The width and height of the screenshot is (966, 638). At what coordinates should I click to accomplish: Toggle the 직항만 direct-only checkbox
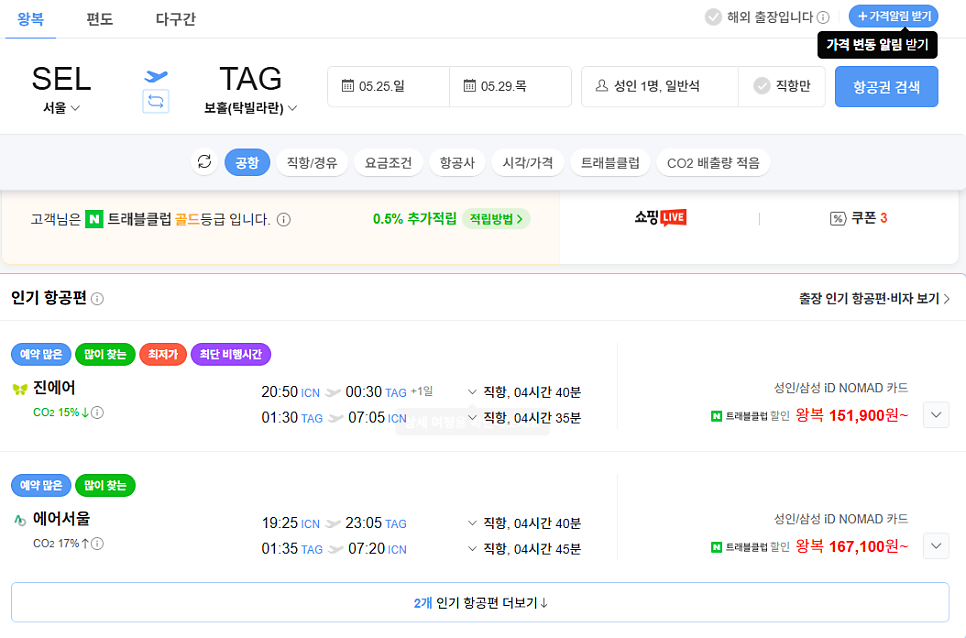762,86
